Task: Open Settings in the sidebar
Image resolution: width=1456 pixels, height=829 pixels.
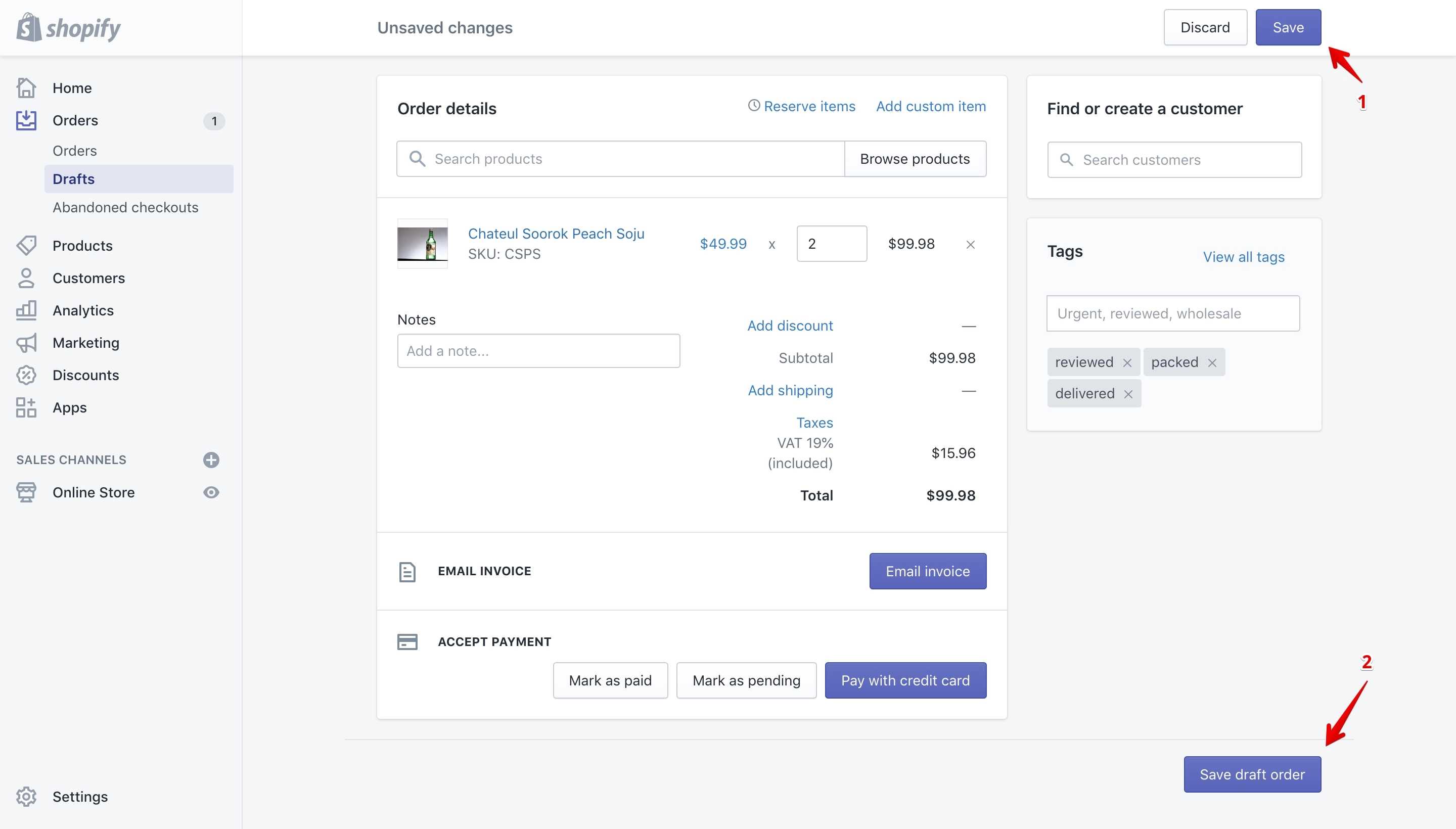Action: (80, 797)
